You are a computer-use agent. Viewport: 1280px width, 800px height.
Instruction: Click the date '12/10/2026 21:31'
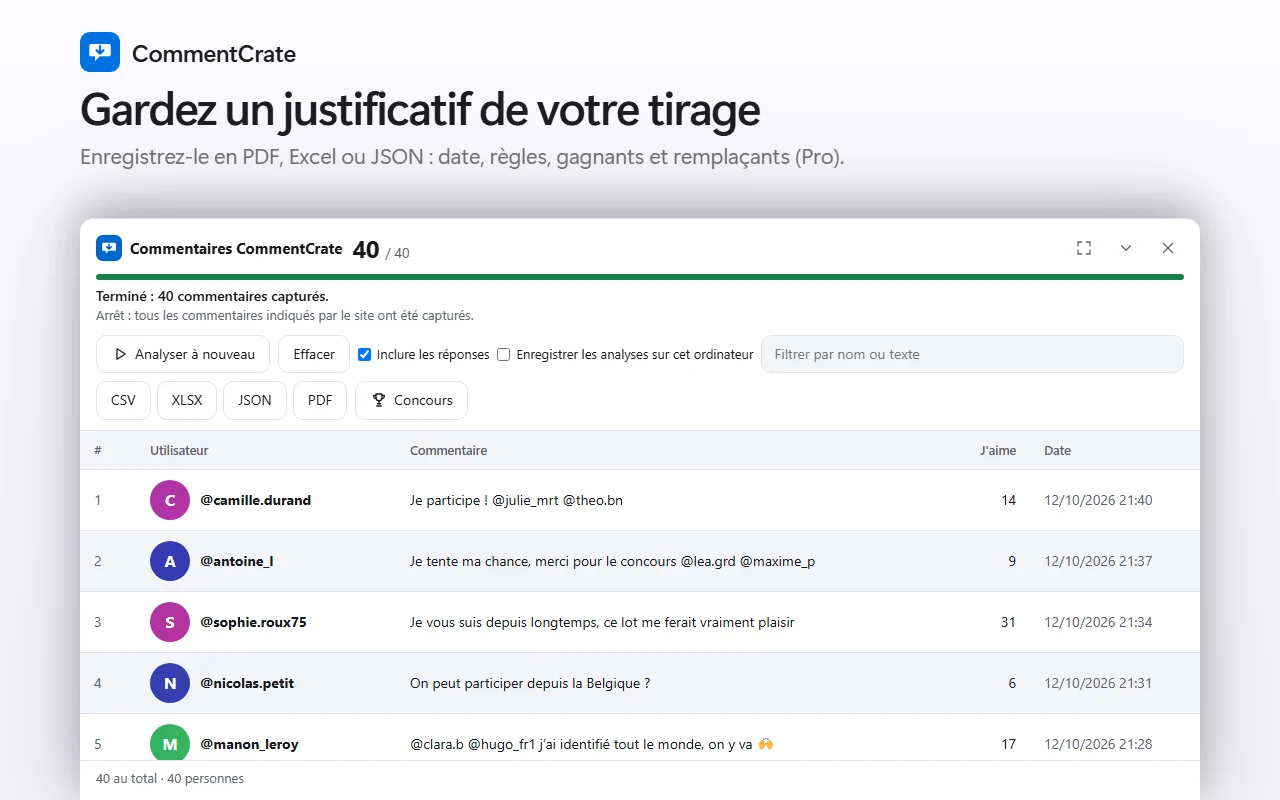(x=1098, y=683)
